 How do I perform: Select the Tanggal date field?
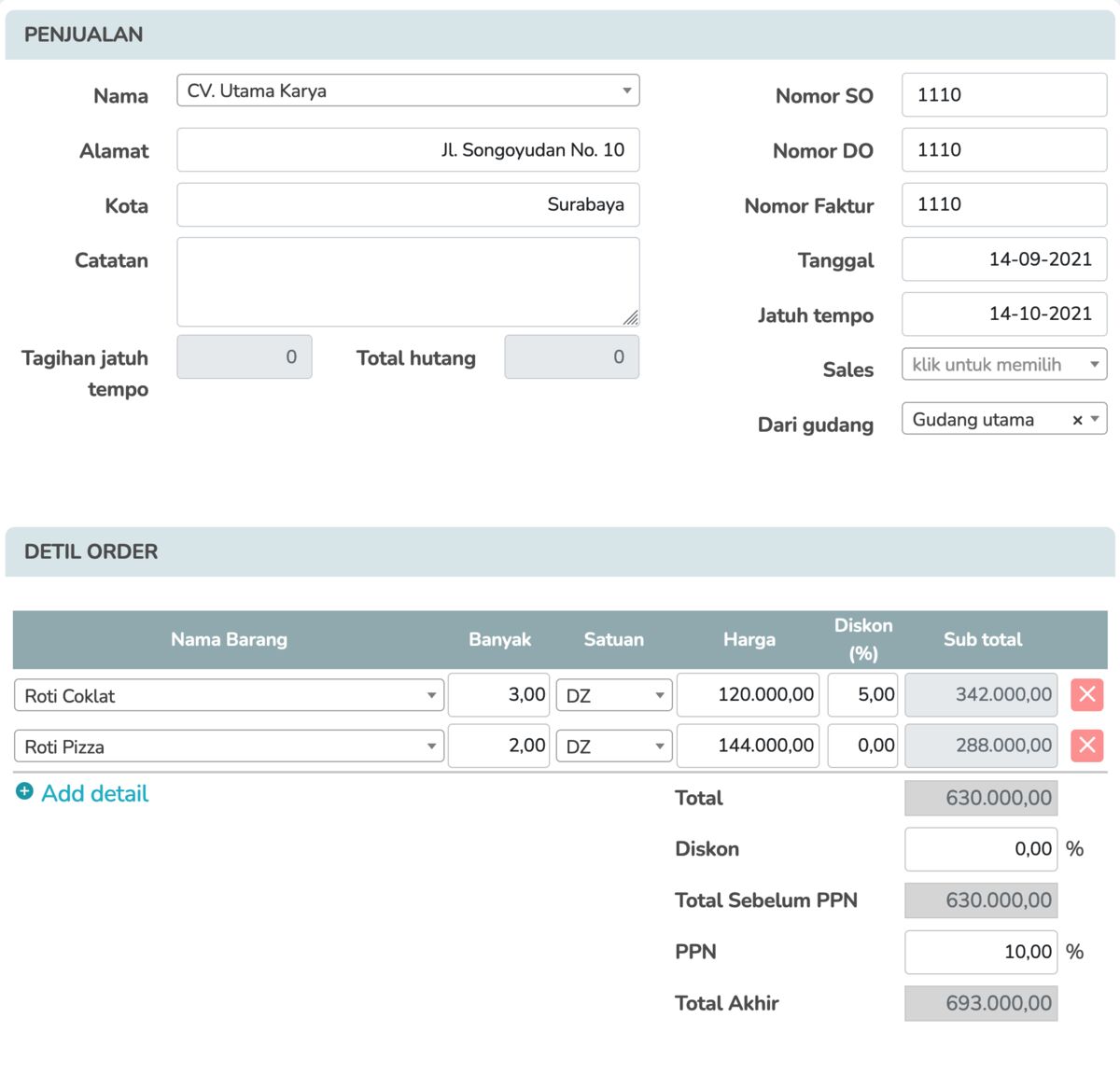coord(1003,259)
